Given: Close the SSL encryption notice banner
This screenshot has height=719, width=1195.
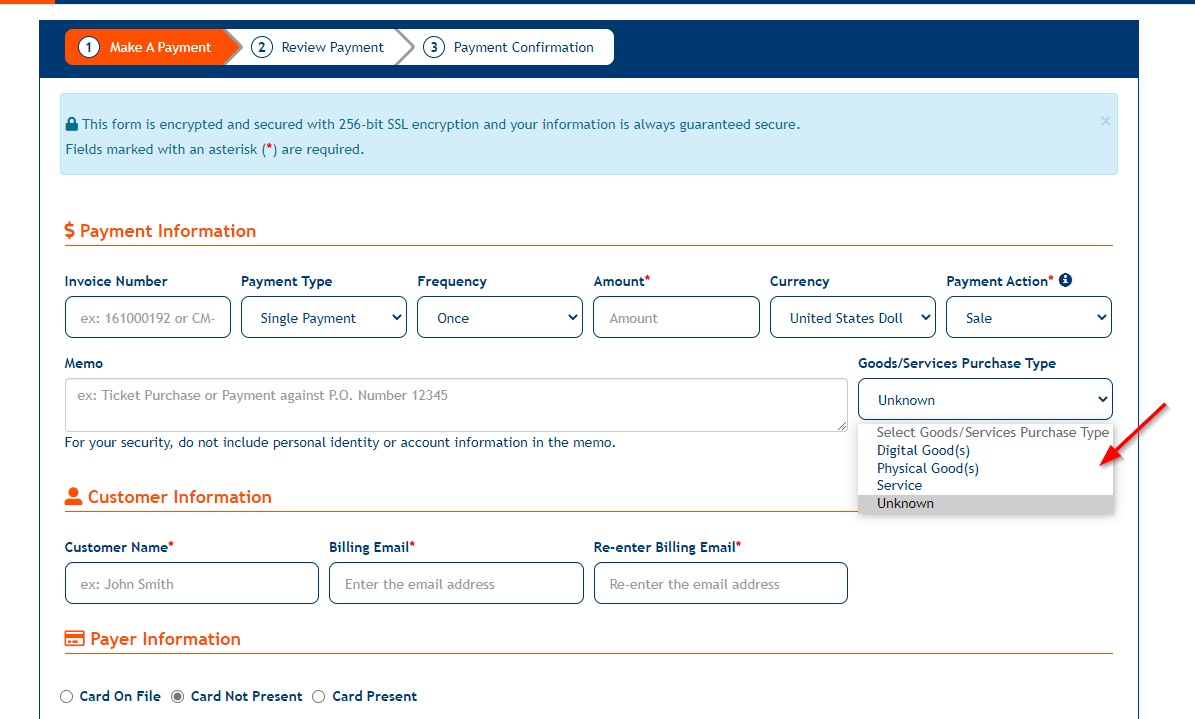Looking at the screenshot, I should (1105, 121).
